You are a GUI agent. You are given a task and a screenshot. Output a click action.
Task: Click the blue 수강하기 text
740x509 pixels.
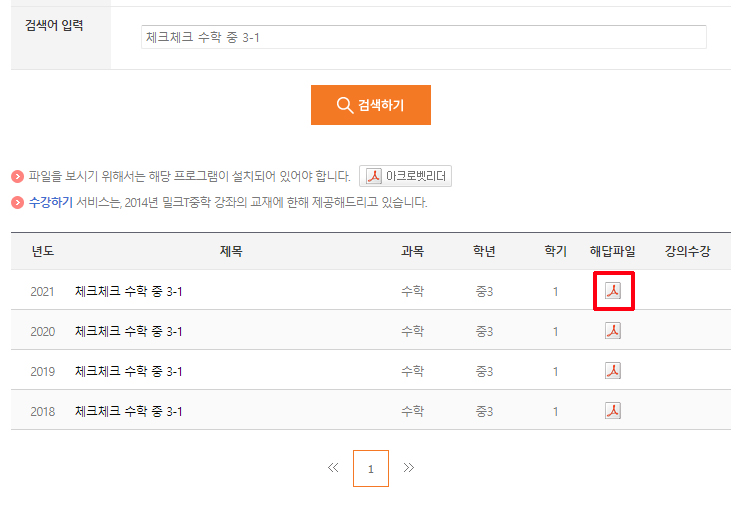[50, 202]
